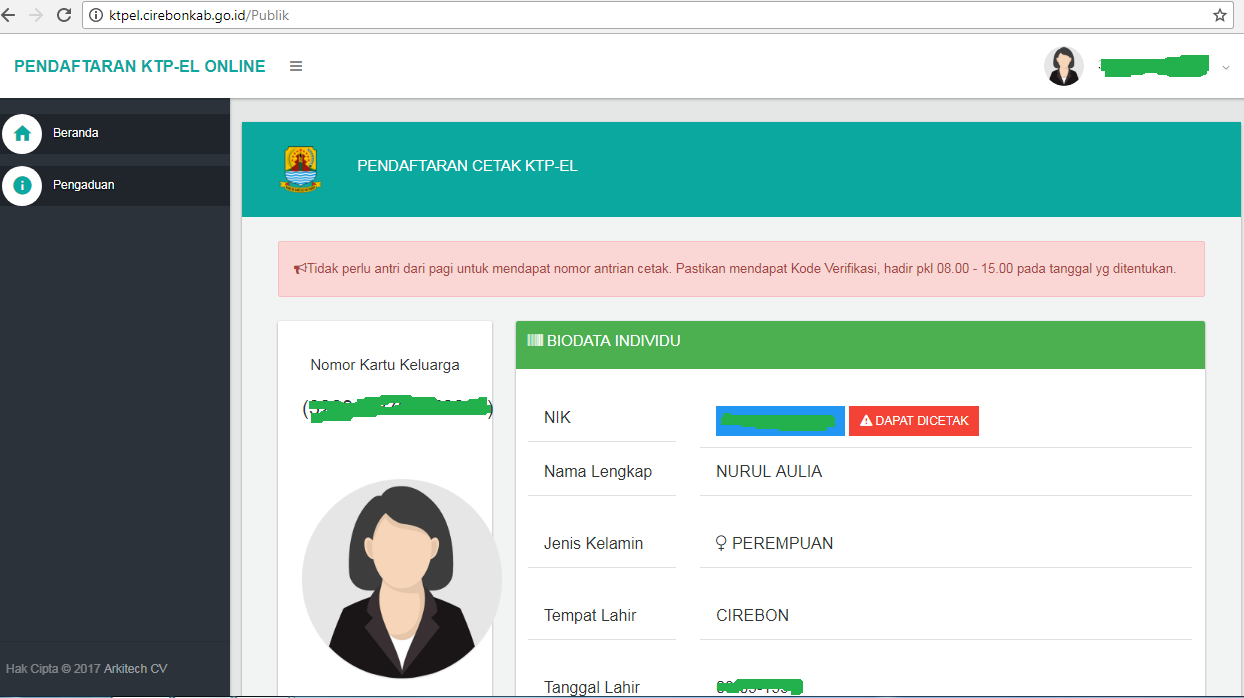
Task: Click the DAPAT DICETAK red button
Action: pyautogui.click(x=913, y=420)
